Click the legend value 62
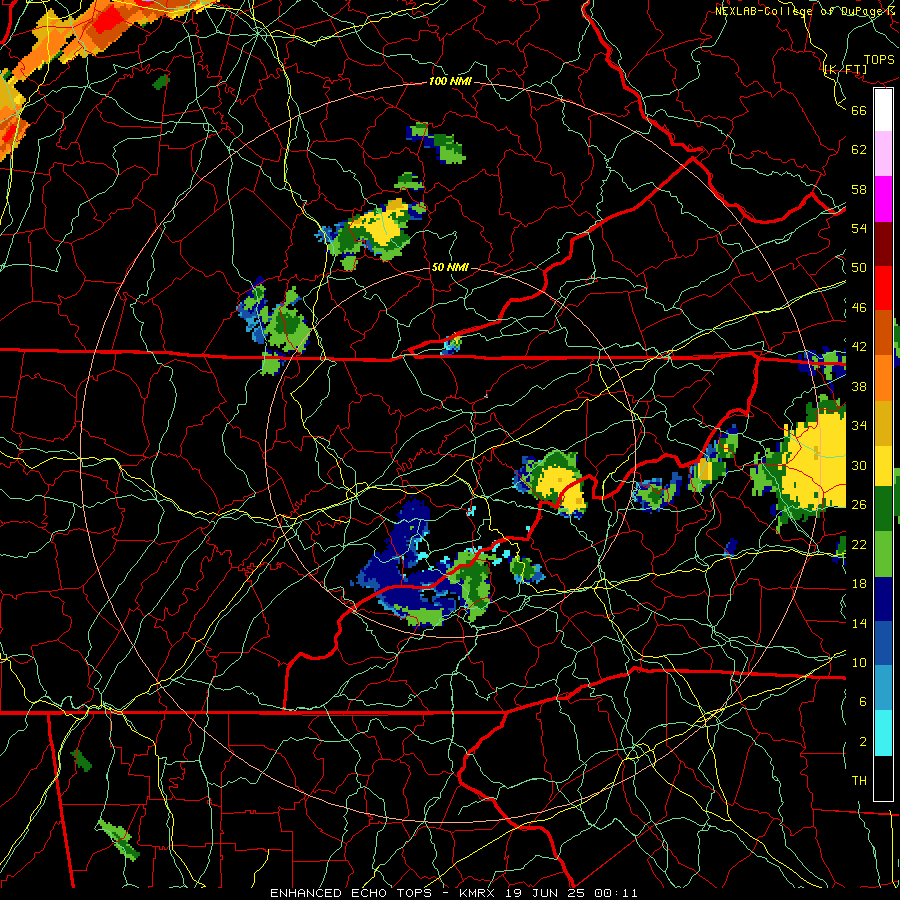This screenshot has height=900, width=900. tap(859, 149)
